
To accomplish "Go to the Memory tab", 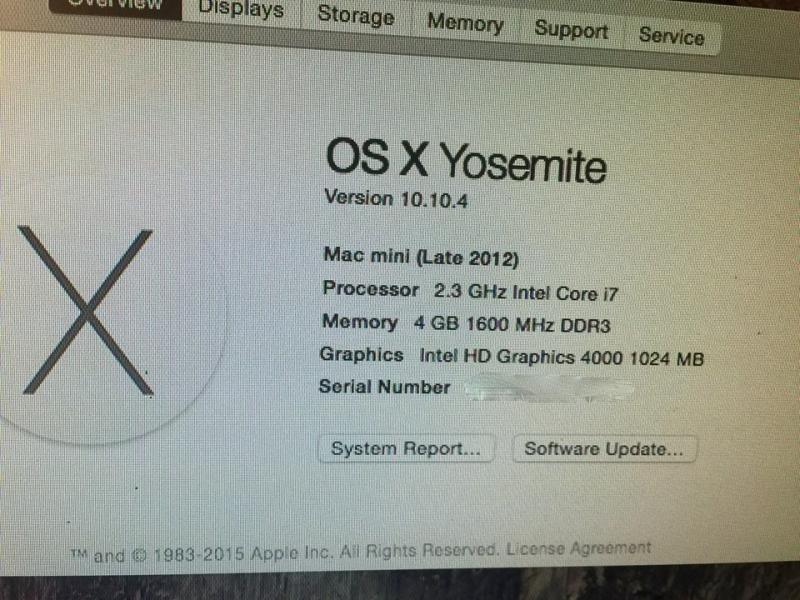I will tap(465, 23).
